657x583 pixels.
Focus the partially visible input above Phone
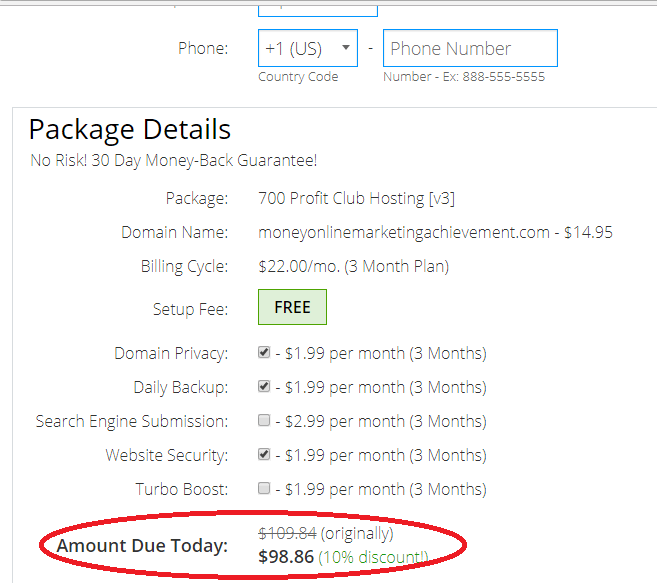click(x=318, y=10)
